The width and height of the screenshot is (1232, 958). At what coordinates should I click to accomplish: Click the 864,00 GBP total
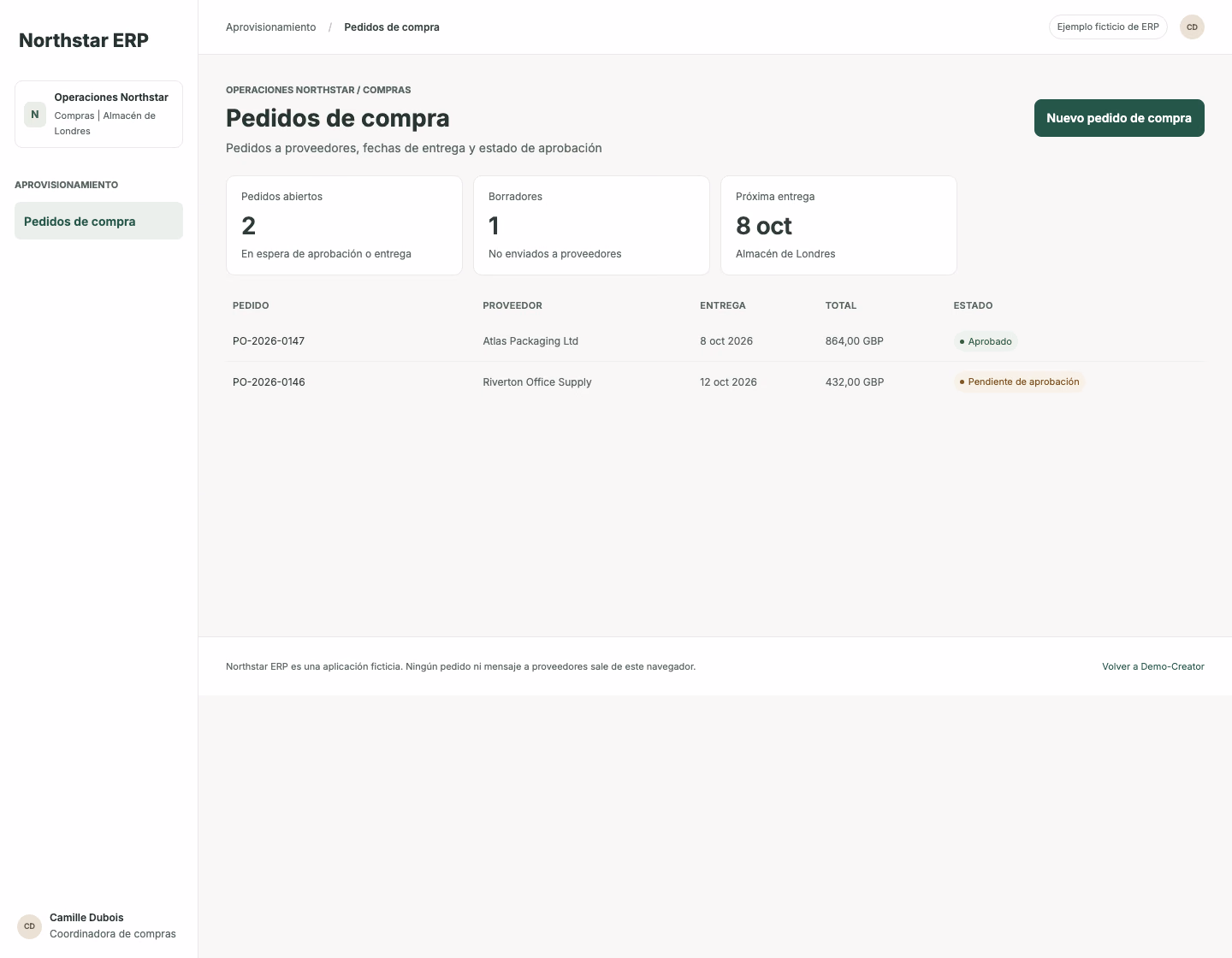pyautogui.click(x=855, y=341)
